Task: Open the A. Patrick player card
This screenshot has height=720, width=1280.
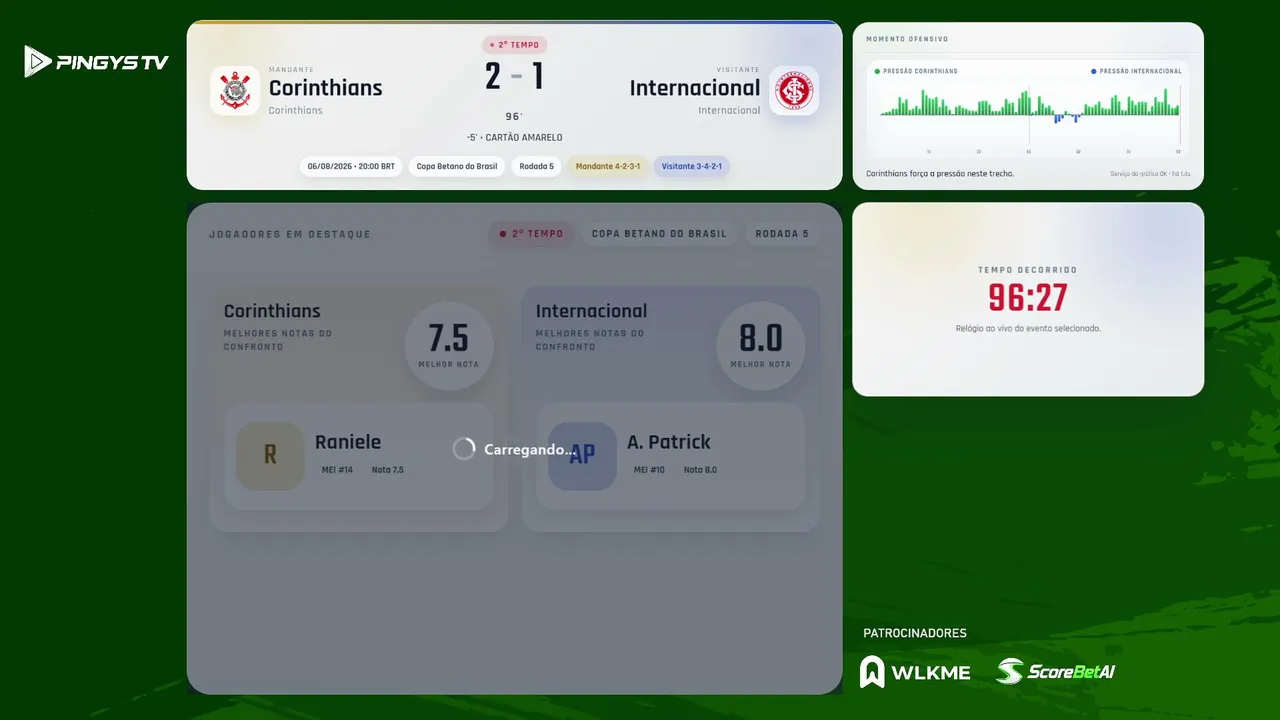Action: [x=671, y=456]
